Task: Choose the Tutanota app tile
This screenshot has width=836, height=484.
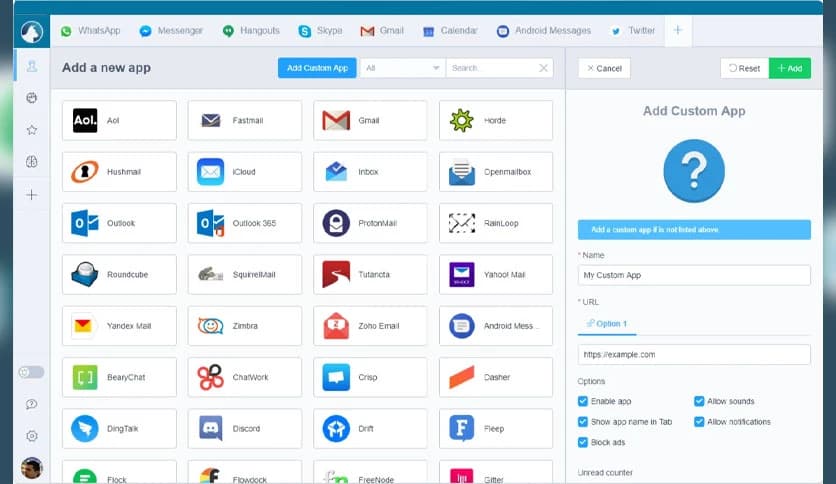Action: (371, 275)
